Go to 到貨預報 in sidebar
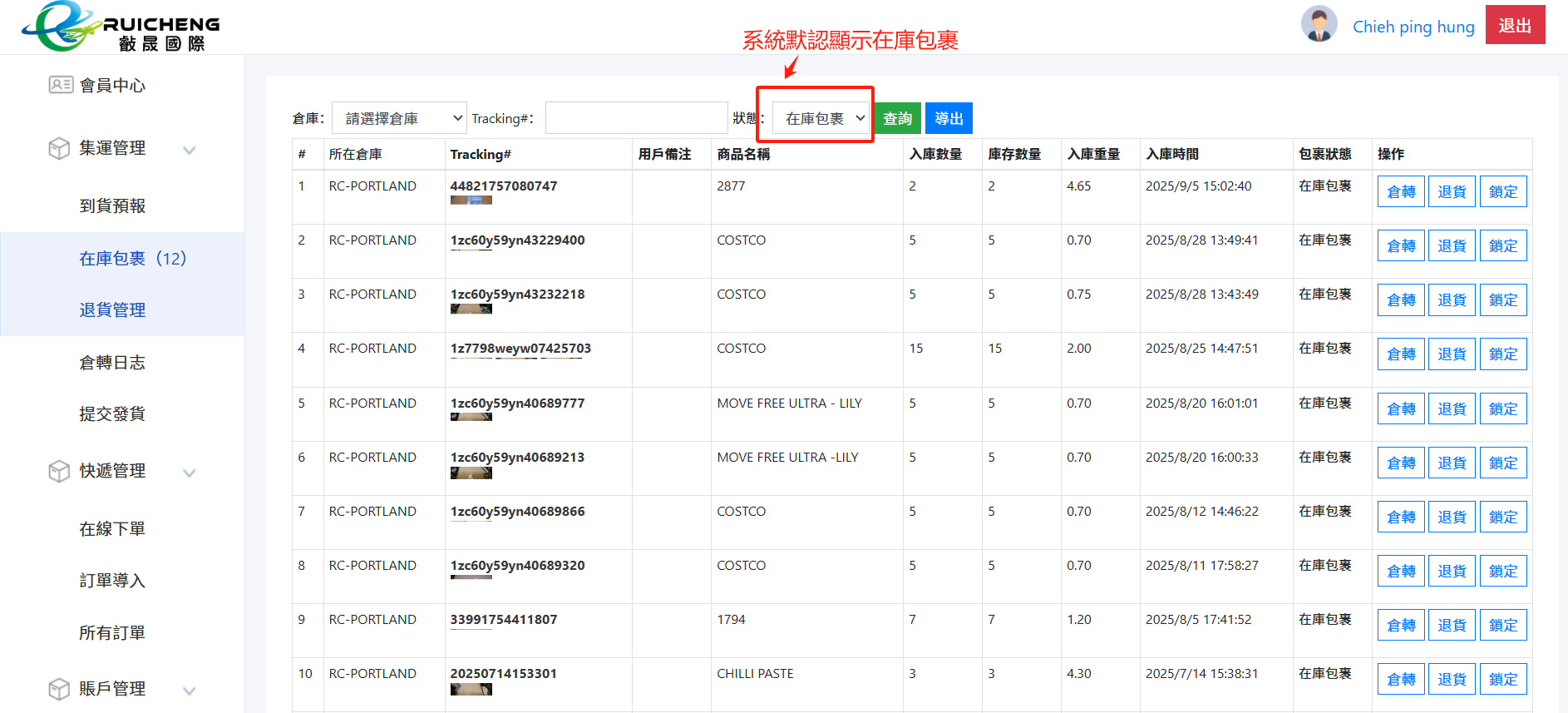1568x713 pixels. pyautogui.click(x=112, y=205)
